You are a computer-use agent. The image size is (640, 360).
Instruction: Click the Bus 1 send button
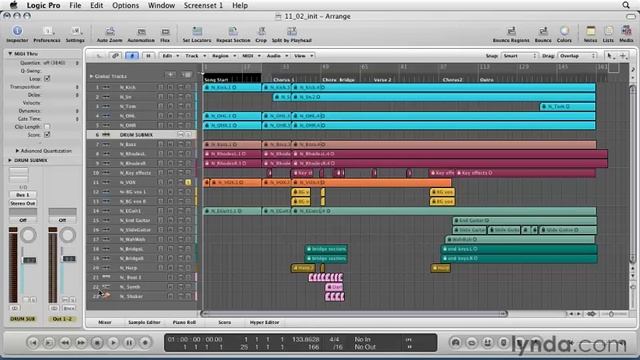(x=23, y=195)
